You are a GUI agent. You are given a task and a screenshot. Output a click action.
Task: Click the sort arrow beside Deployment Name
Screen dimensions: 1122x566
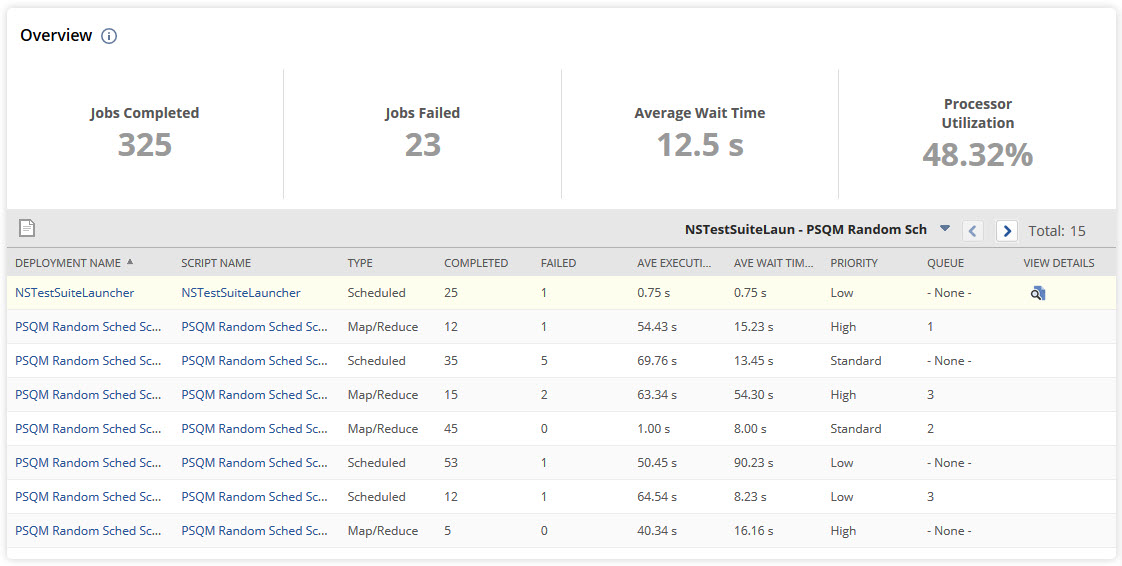[130, 262]
